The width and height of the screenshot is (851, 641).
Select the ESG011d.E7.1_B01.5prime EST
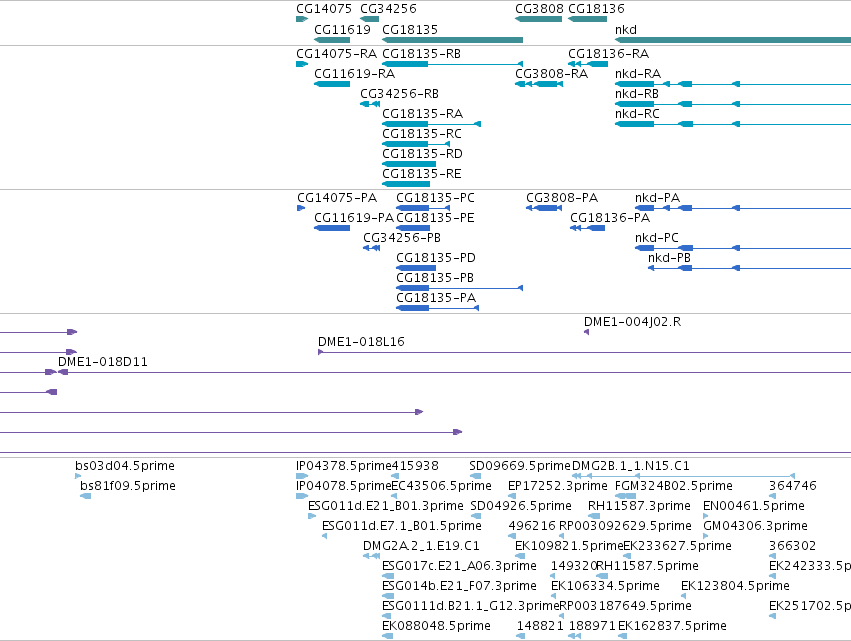point(325,536)
